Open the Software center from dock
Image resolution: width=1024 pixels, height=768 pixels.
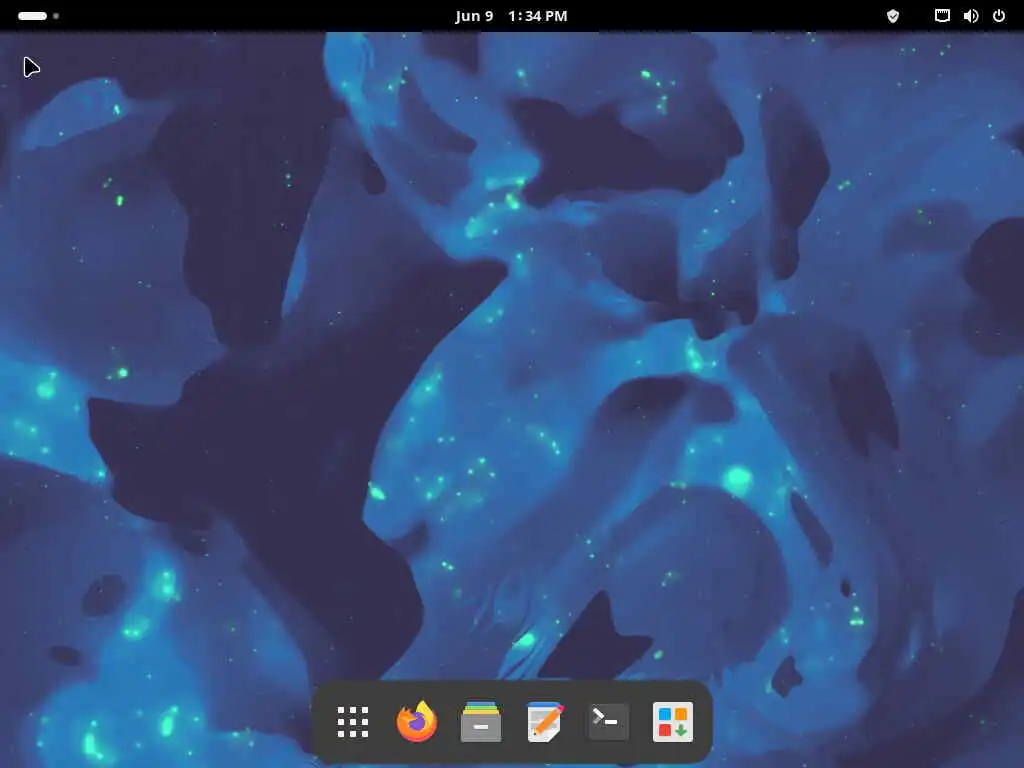tap(673, 722)
